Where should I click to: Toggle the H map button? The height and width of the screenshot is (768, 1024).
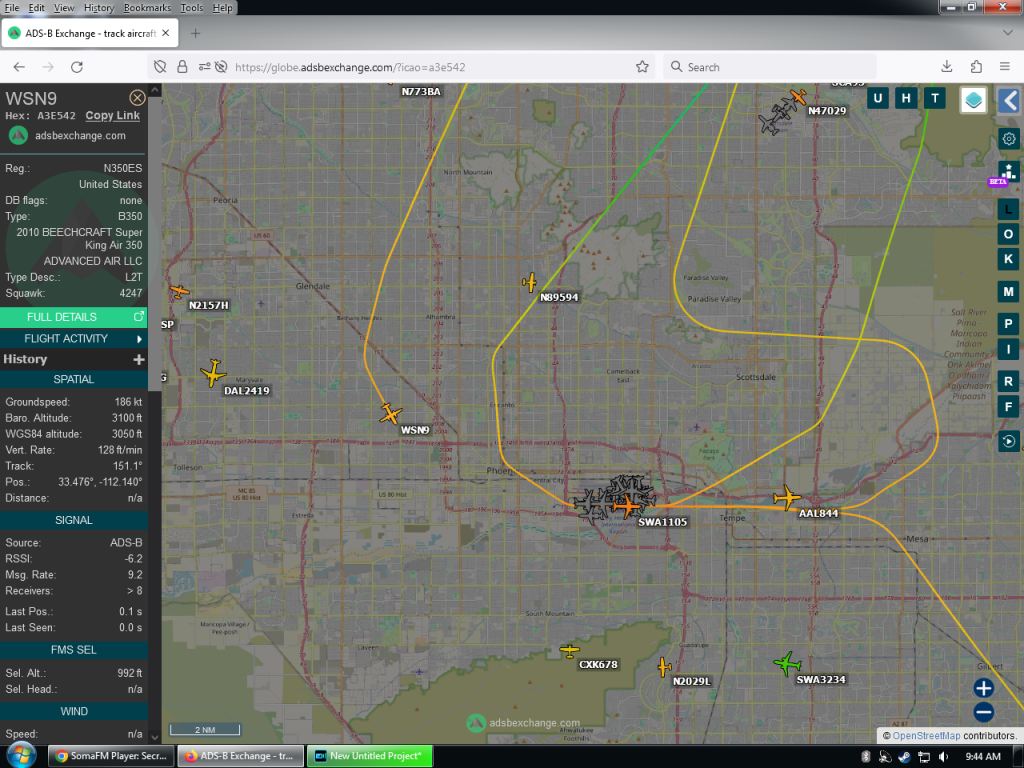[906, 99]
